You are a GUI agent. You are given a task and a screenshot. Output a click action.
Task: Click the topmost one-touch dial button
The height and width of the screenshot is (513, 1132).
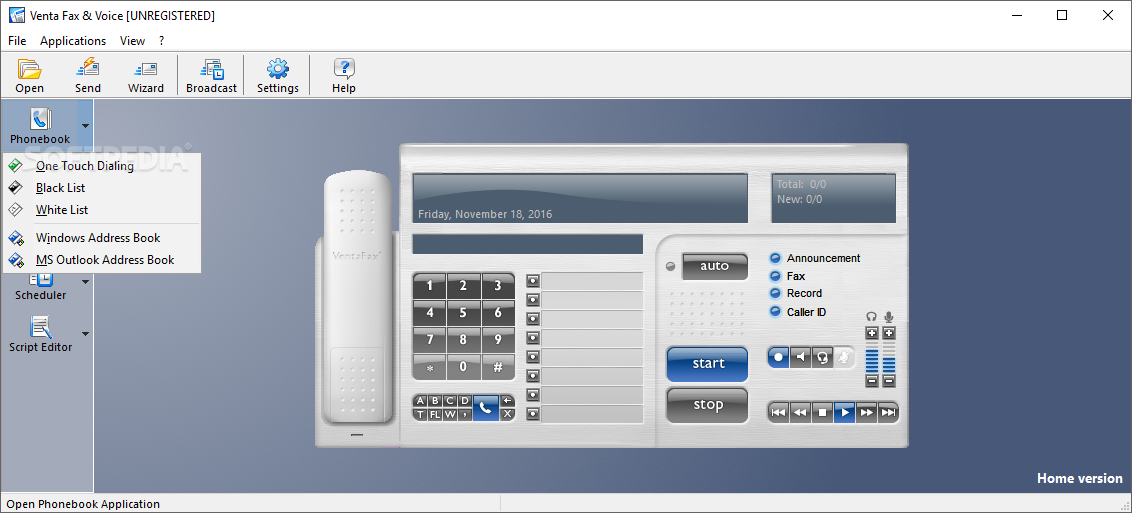533,281
